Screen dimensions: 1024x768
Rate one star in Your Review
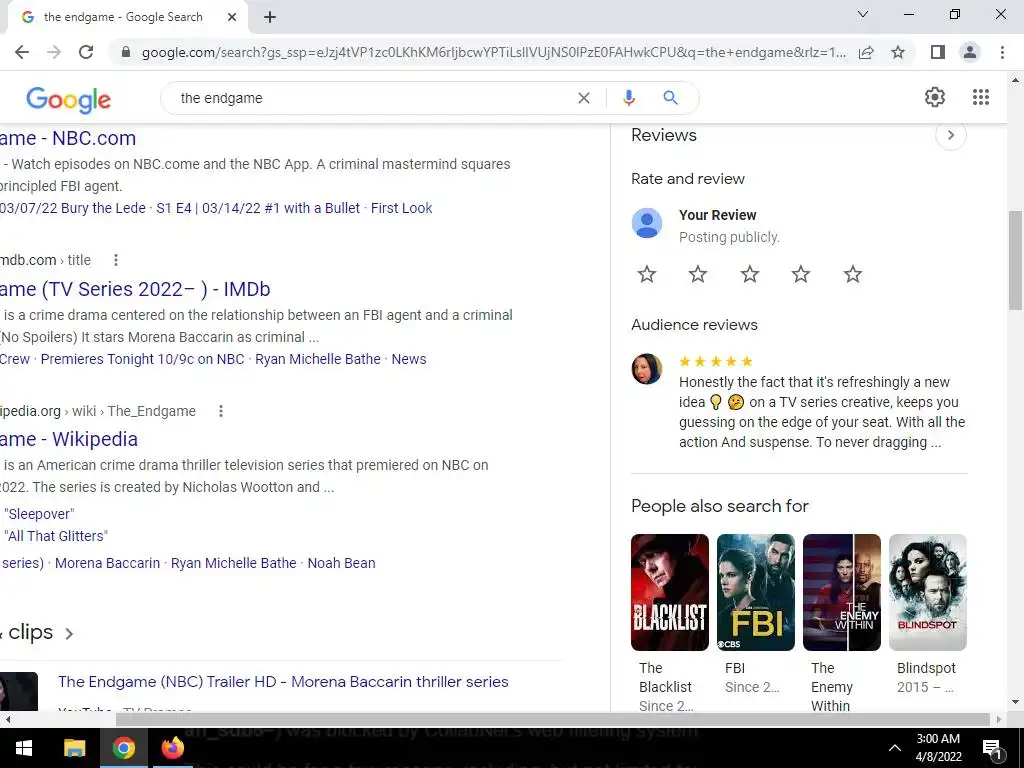coord(647,274)
